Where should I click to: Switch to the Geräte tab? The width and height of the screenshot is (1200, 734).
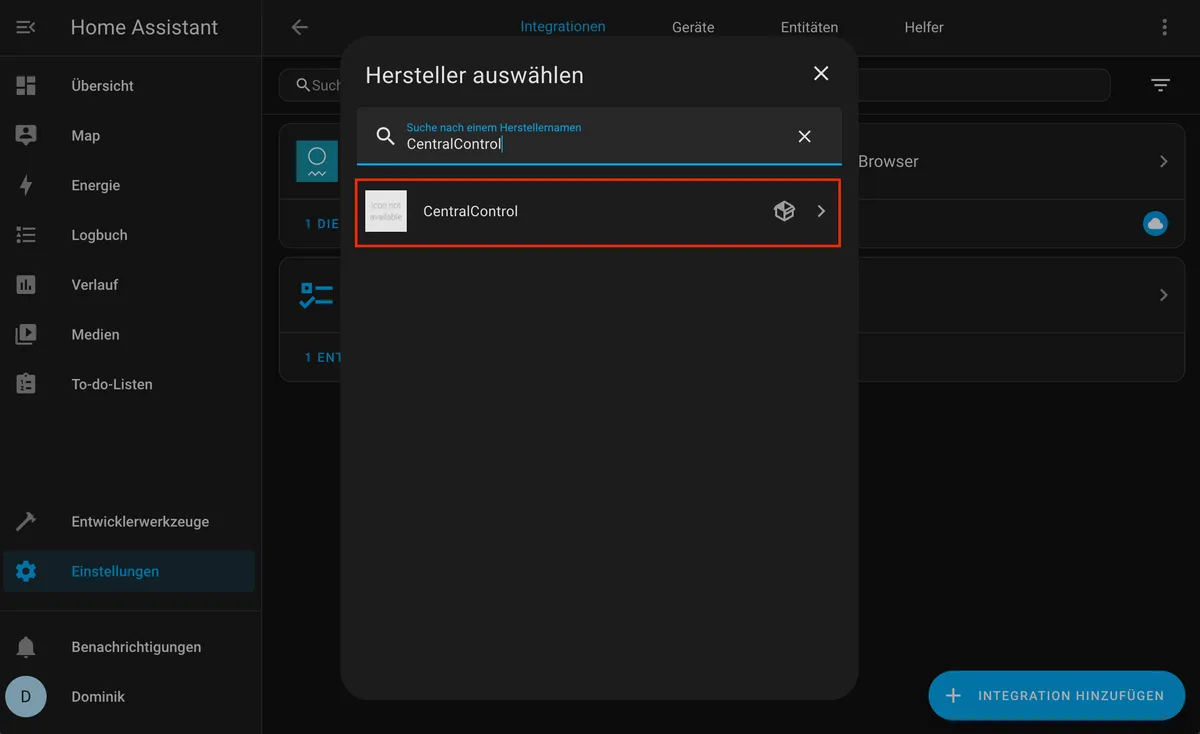[693, 28]
